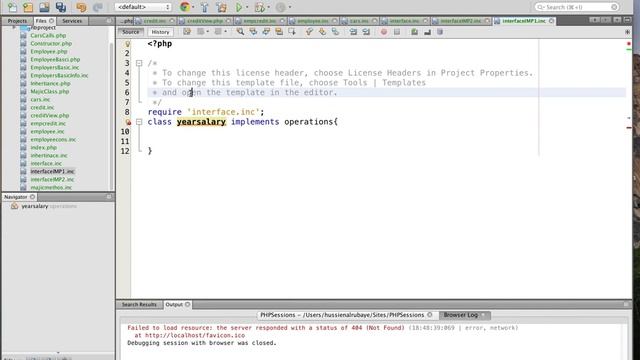Click the Uncomment icon in editor toolbar
The image size is (640, 360).
click(x=427, y=32)
